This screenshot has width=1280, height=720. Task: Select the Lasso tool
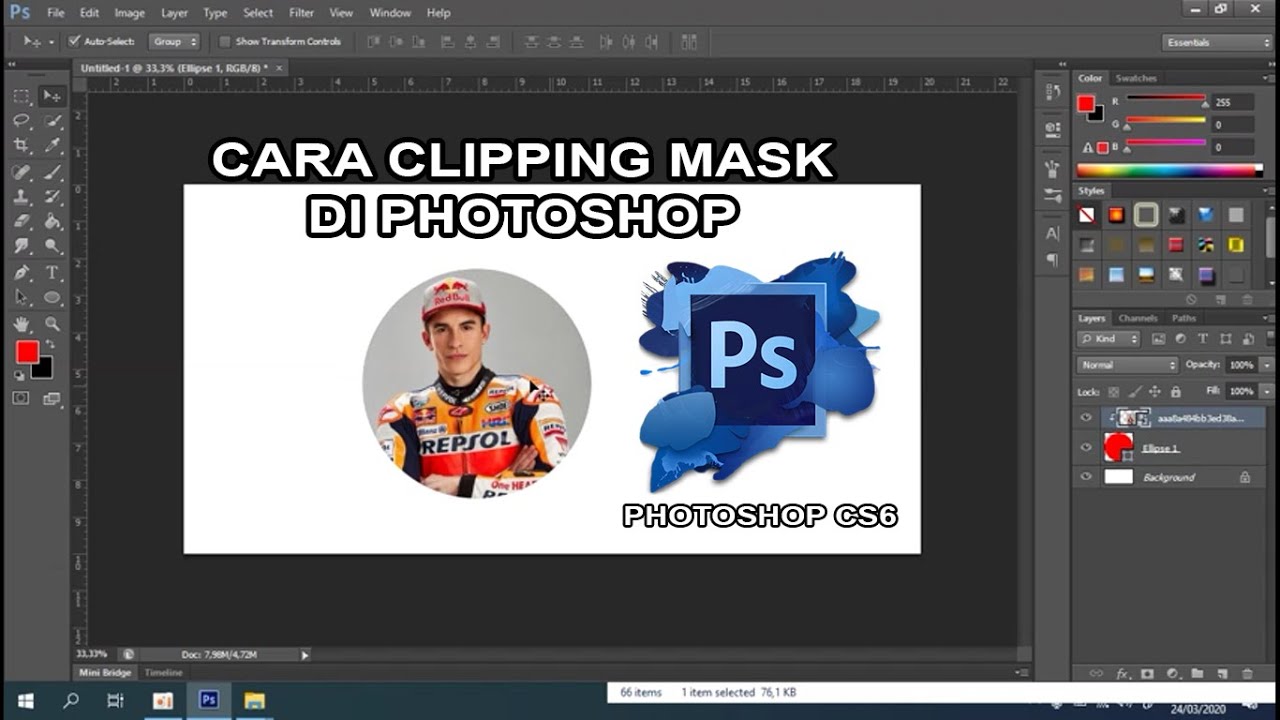click(x=21, y=121)
